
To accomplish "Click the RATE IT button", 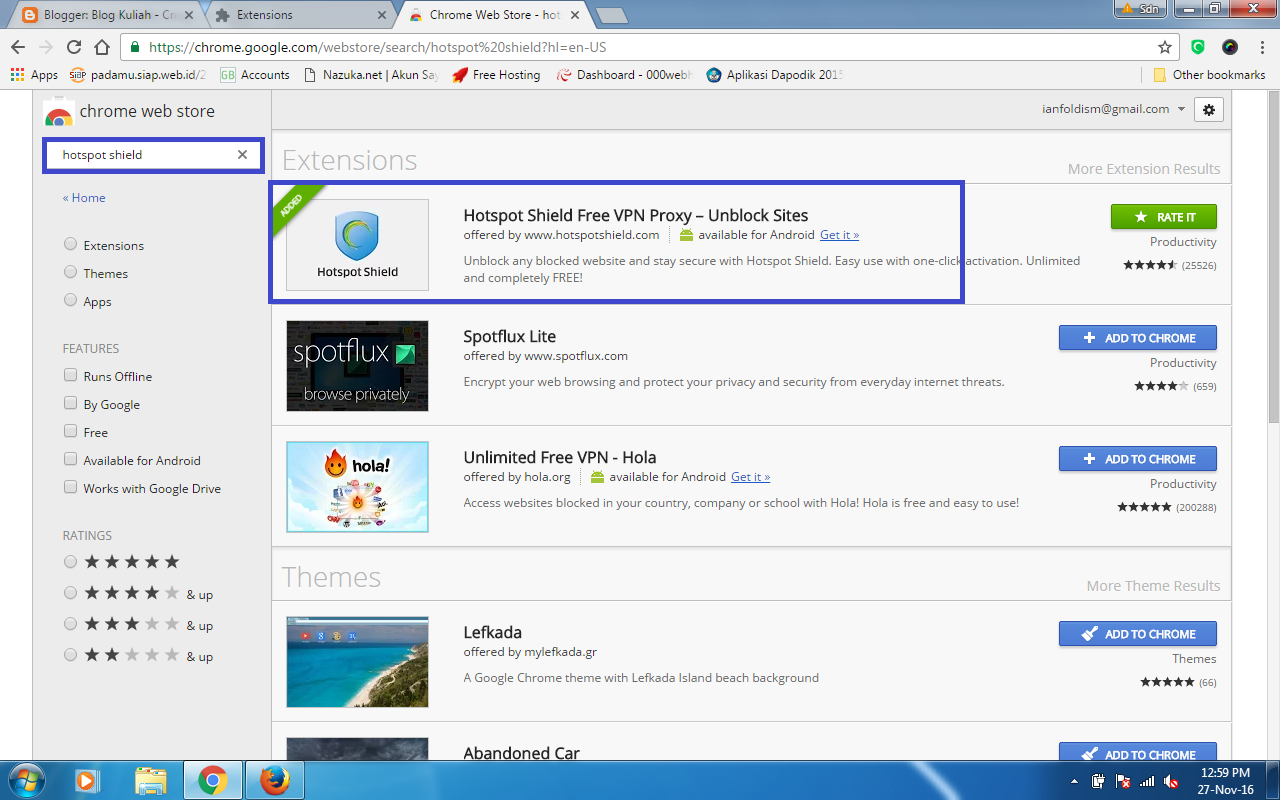I will click(1164, 217).
